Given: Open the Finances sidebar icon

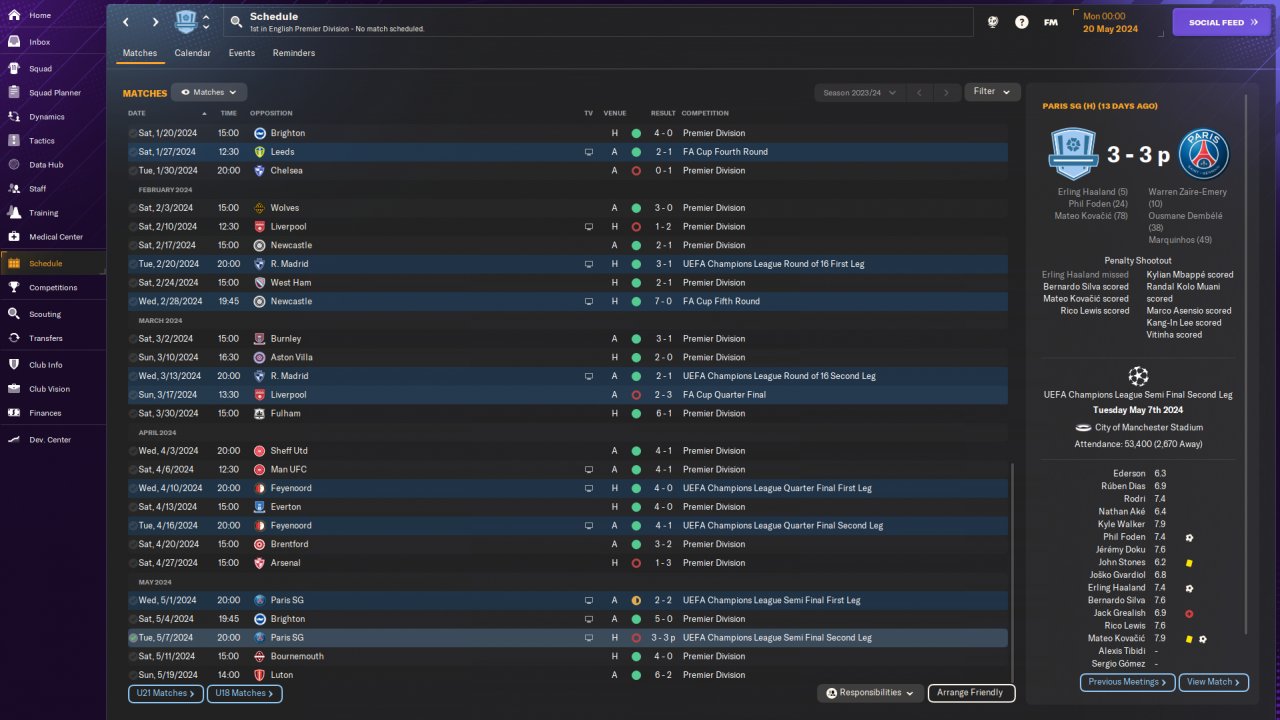Looking at the screenshot, I should click(14, 413).
